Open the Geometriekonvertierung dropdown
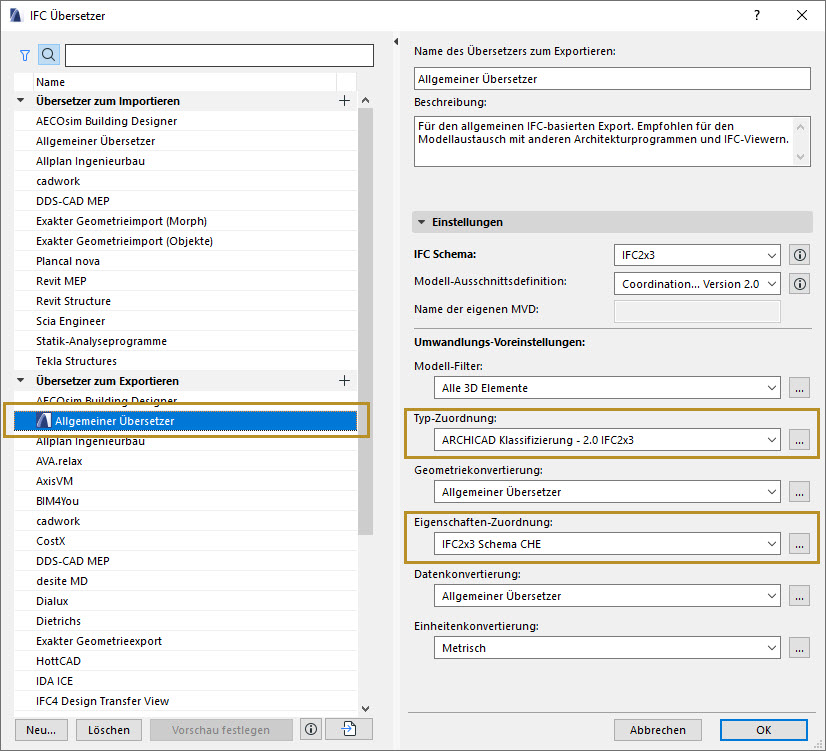826x751 pixels. point(607,492)
